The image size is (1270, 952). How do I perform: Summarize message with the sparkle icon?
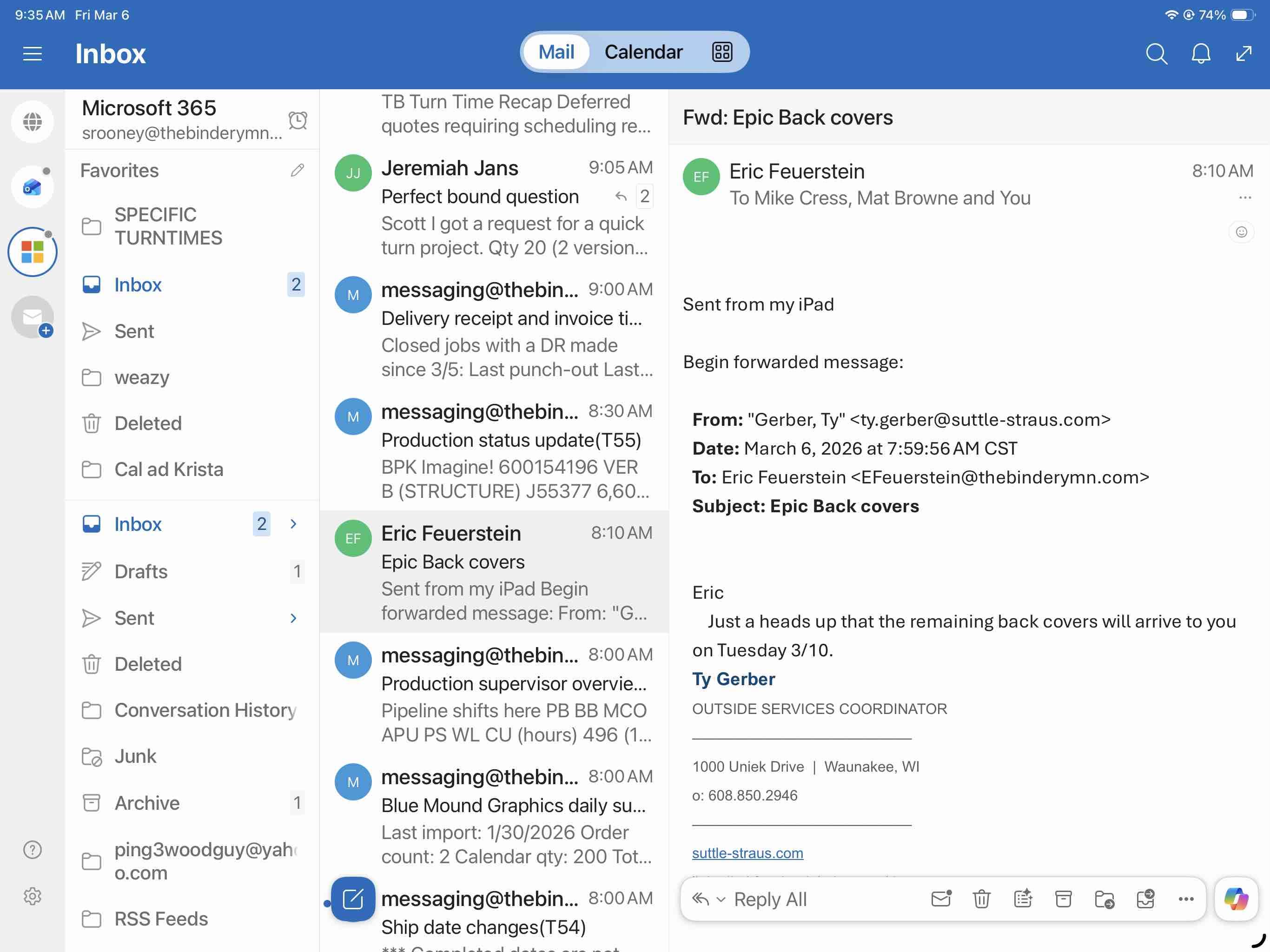point(1023,899)
